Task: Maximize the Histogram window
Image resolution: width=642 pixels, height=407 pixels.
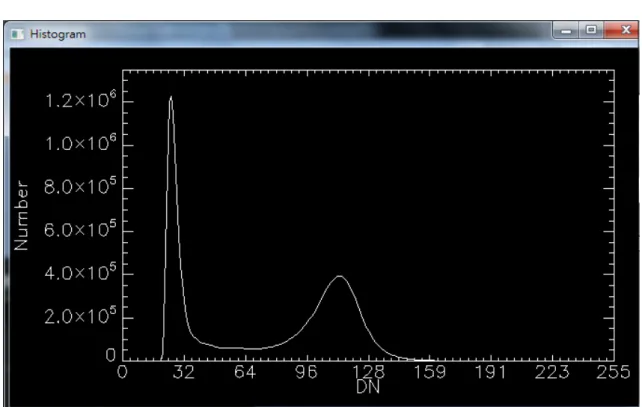Action: [x=591, y=30]
